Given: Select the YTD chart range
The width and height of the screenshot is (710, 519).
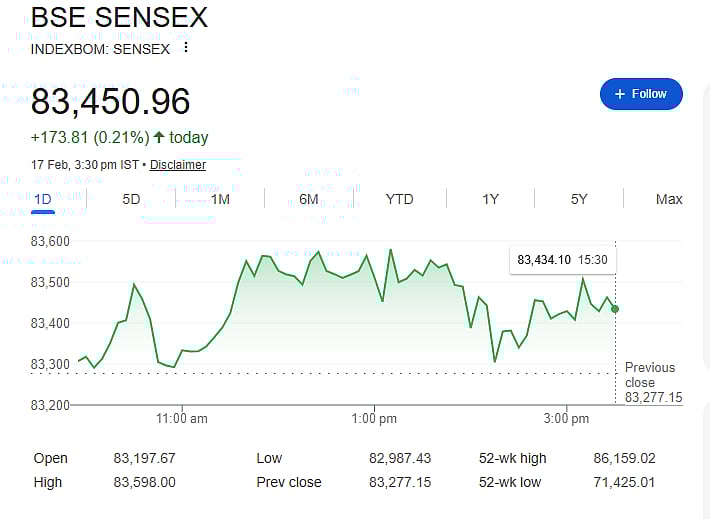Looking at the screenshot, I should (x=399, y=199).
